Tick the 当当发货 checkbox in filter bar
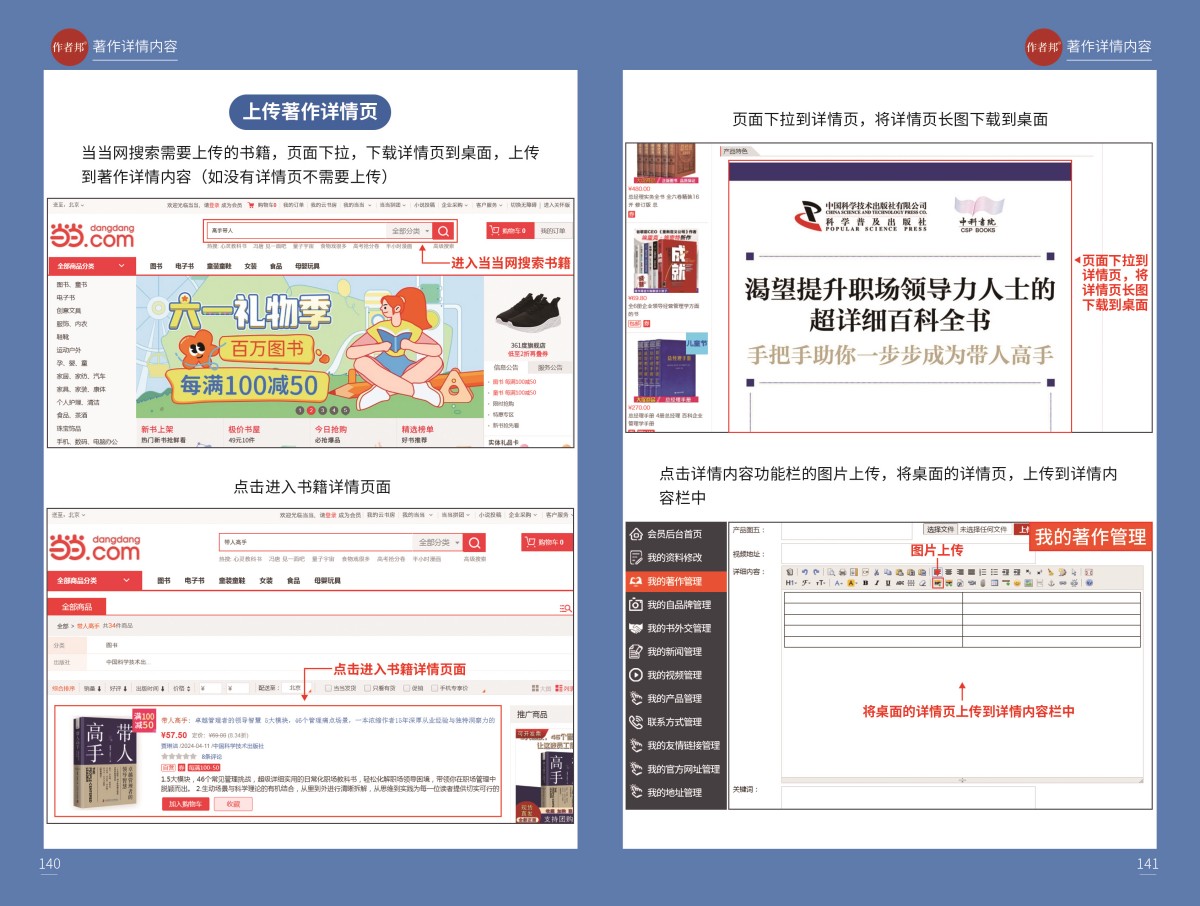 (328, 688)
